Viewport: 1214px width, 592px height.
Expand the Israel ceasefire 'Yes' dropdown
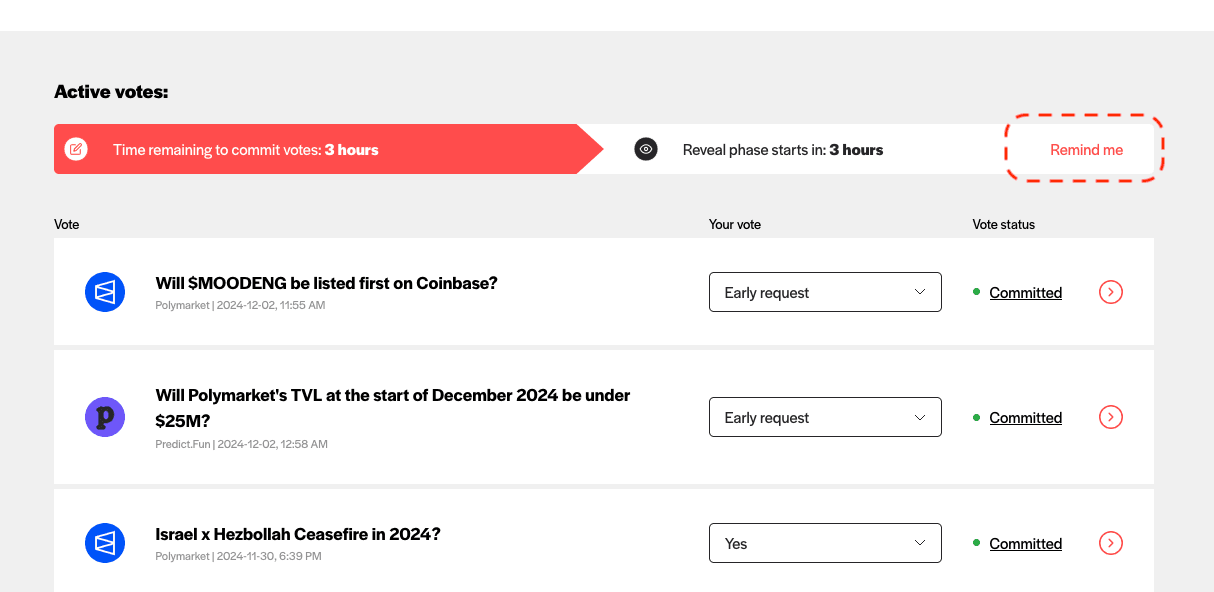coord(825,543)
